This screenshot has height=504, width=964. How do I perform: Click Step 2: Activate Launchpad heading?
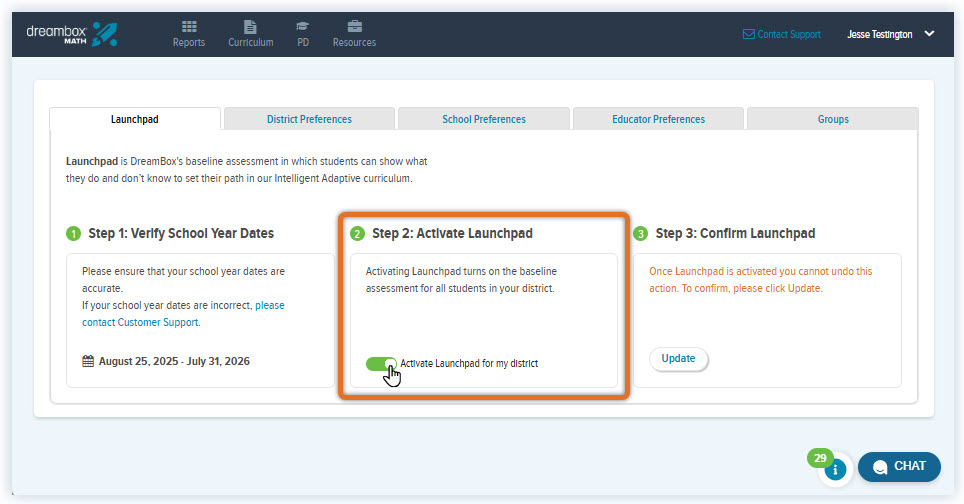(452, 234)
